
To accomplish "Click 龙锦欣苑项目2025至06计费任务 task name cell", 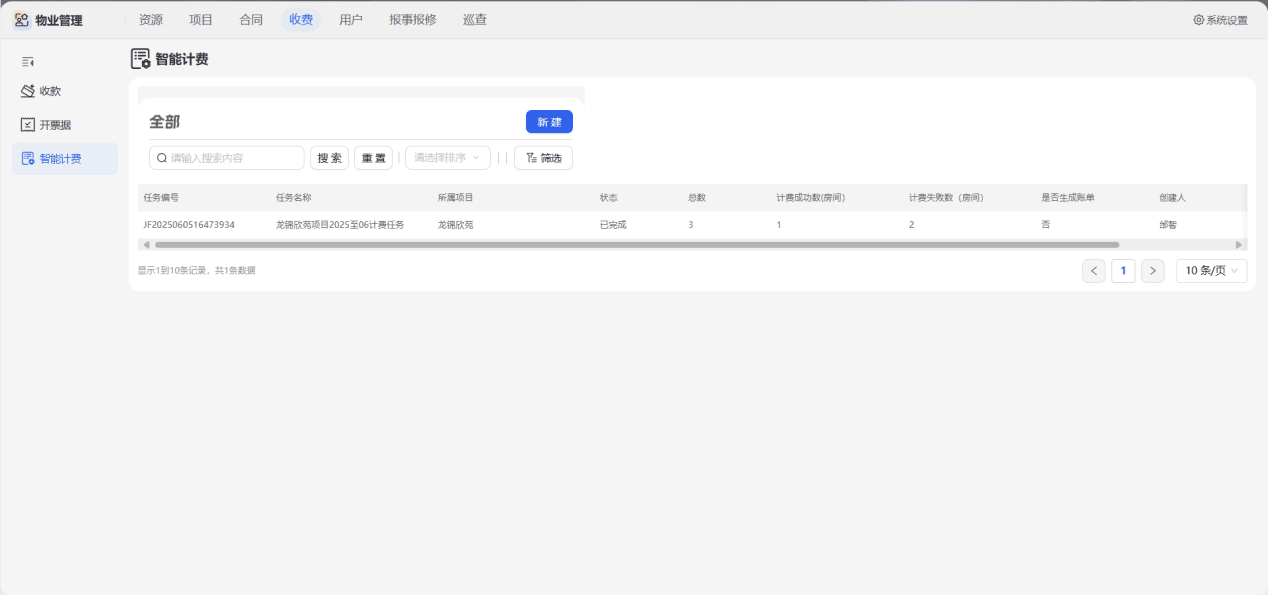I will (340, 225).
